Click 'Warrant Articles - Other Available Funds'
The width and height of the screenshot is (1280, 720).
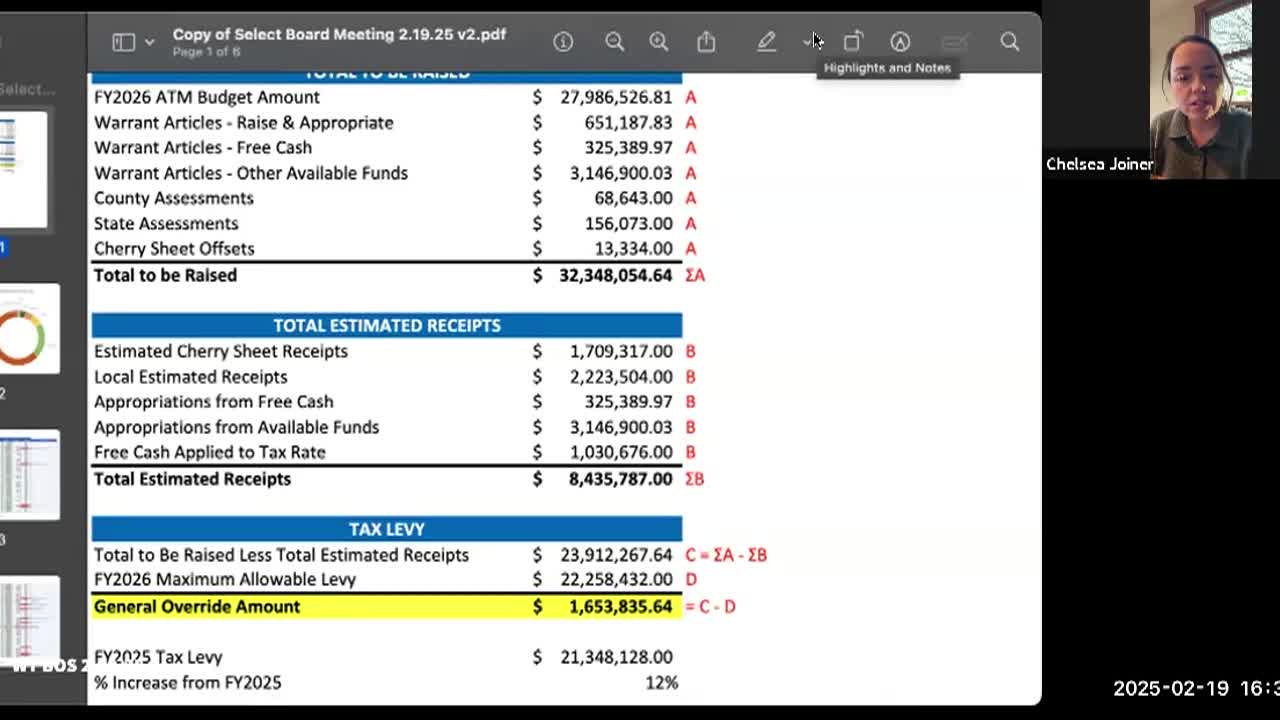(x=251, y=173)
